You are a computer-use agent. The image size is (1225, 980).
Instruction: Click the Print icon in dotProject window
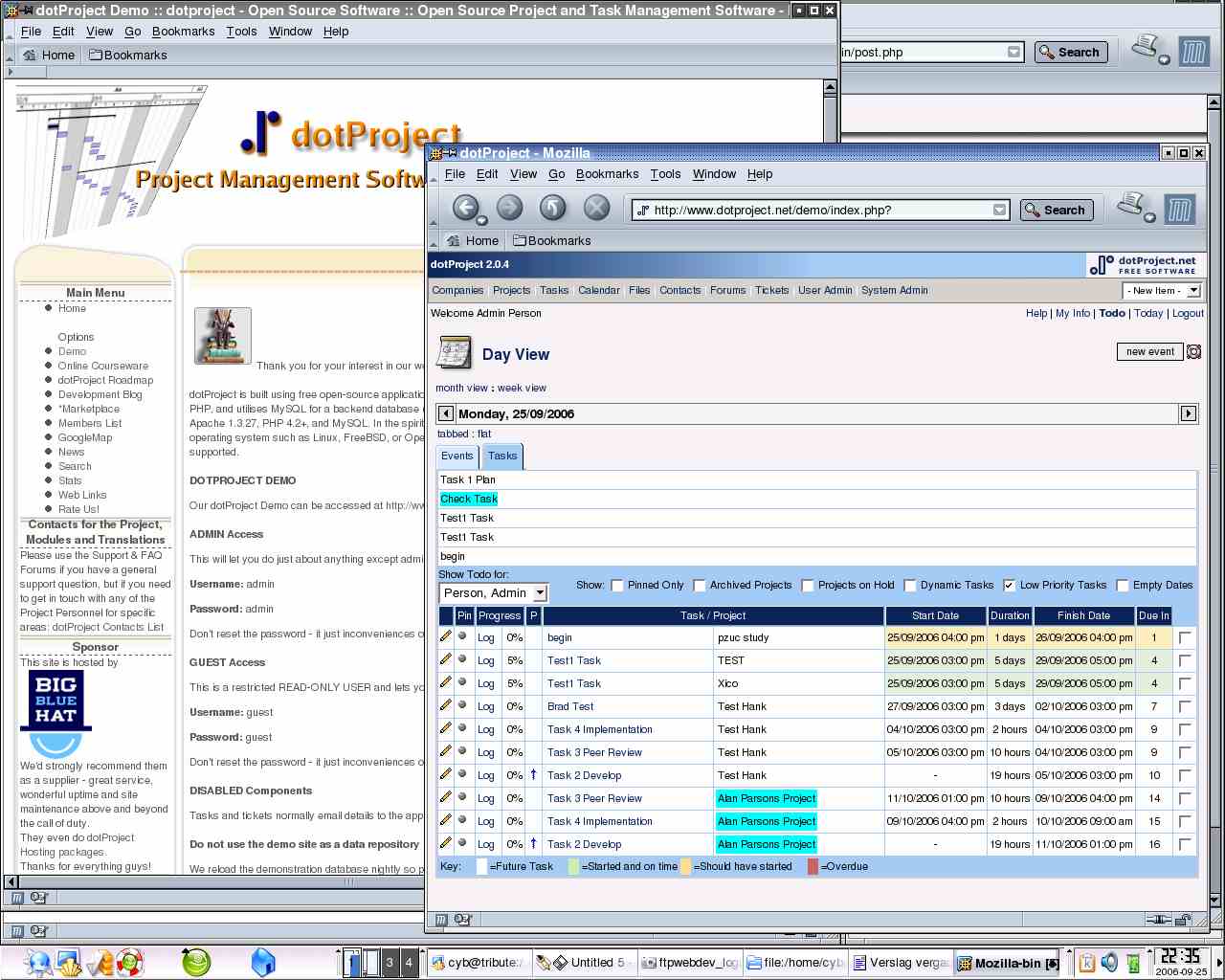point(1132,206)
